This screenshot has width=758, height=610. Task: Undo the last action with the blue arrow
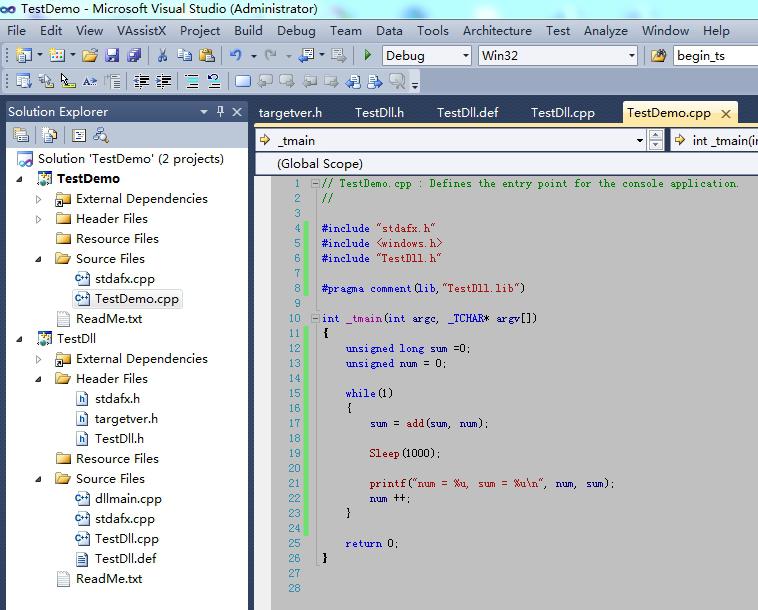(236, 56)
